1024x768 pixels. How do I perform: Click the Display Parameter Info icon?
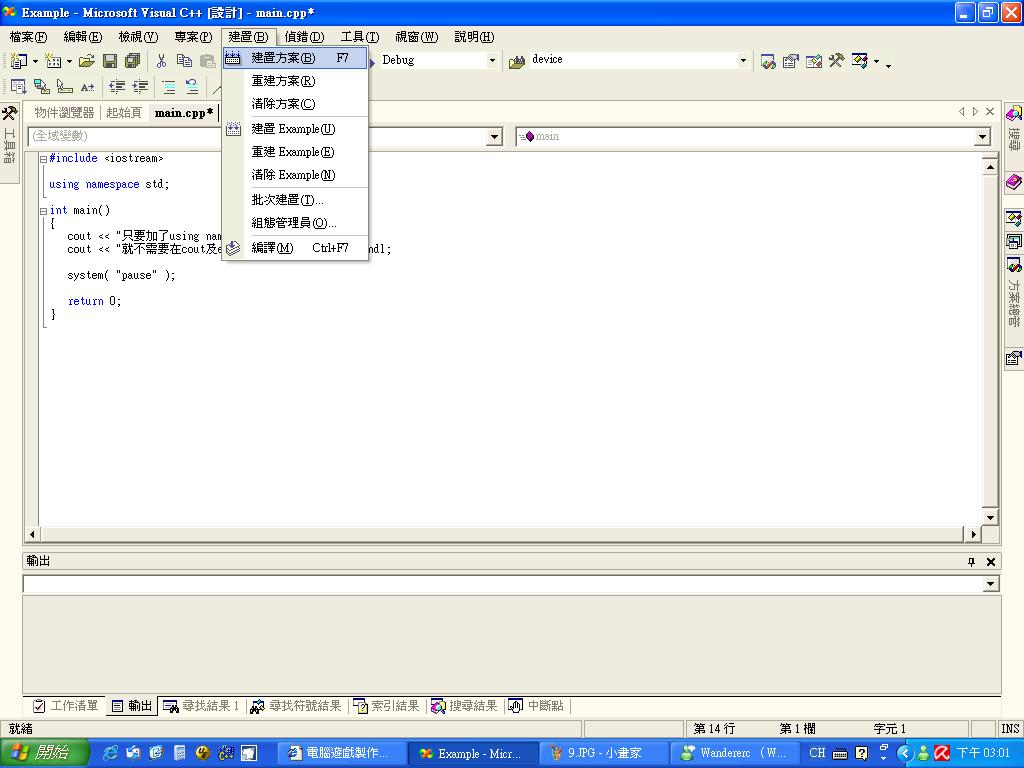coord(41,86)
